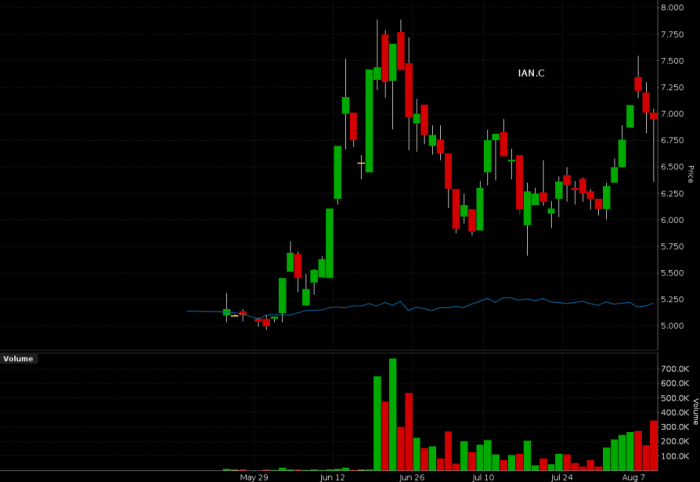
Task: Click the 100.0K volume axis label
Action: [x=675, y=456]
